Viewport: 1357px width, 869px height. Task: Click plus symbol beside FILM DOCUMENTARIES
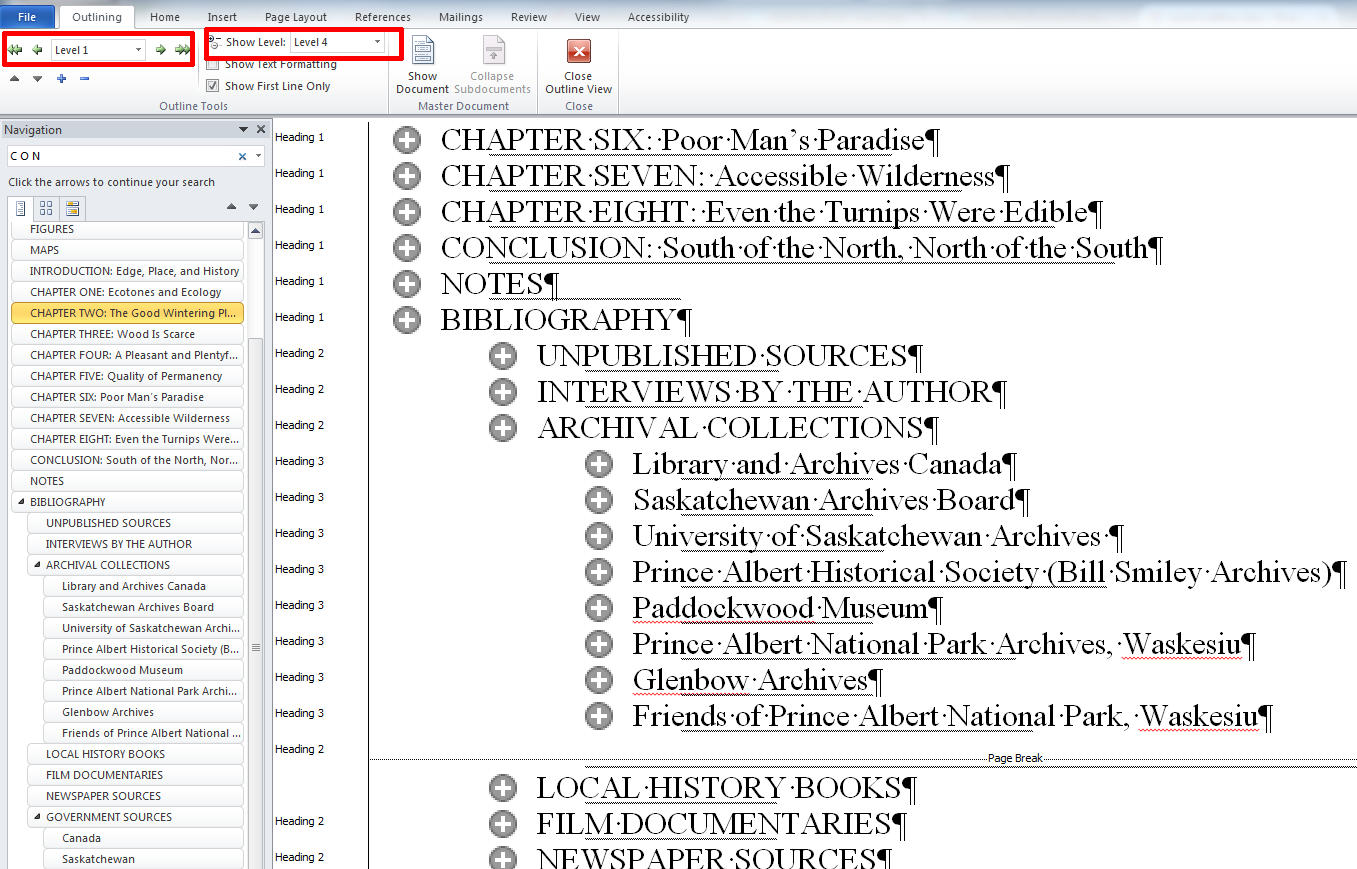[503, 824]
